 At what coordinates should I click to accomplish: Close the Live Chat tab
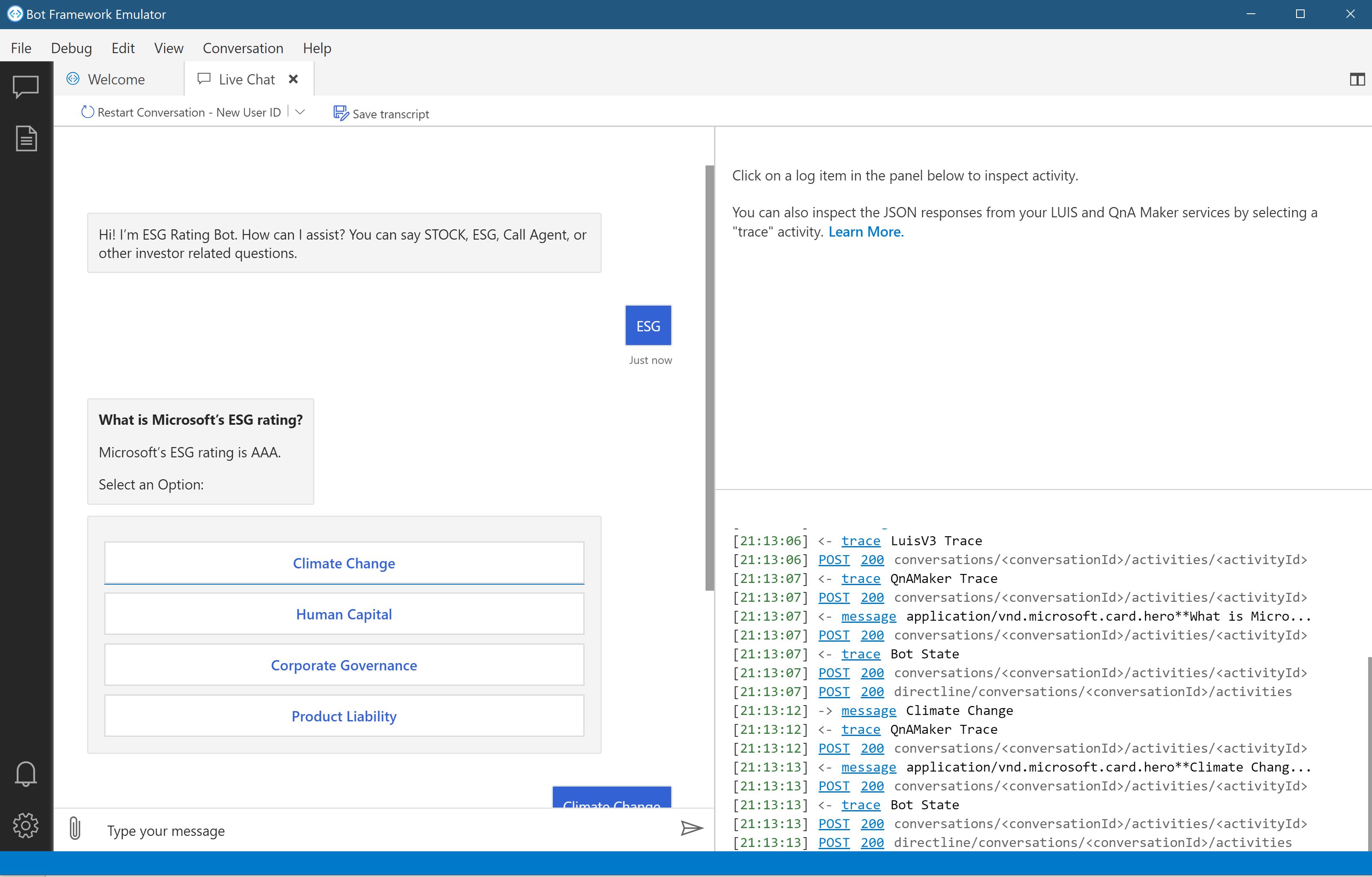click(x=293, y=79)
